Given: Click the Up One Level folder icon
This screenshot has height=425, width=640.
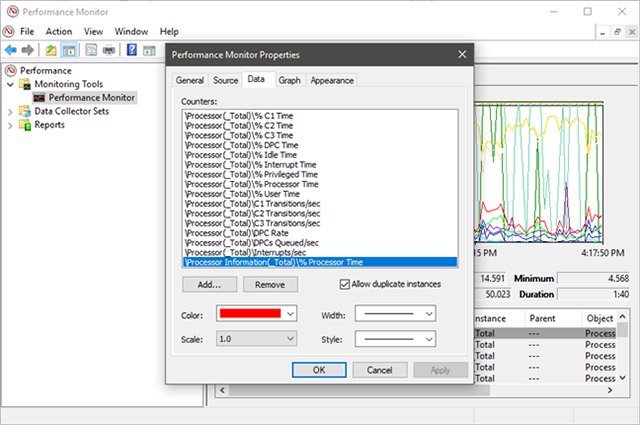Looking at the screenshot, I should [x=52, y=50].
